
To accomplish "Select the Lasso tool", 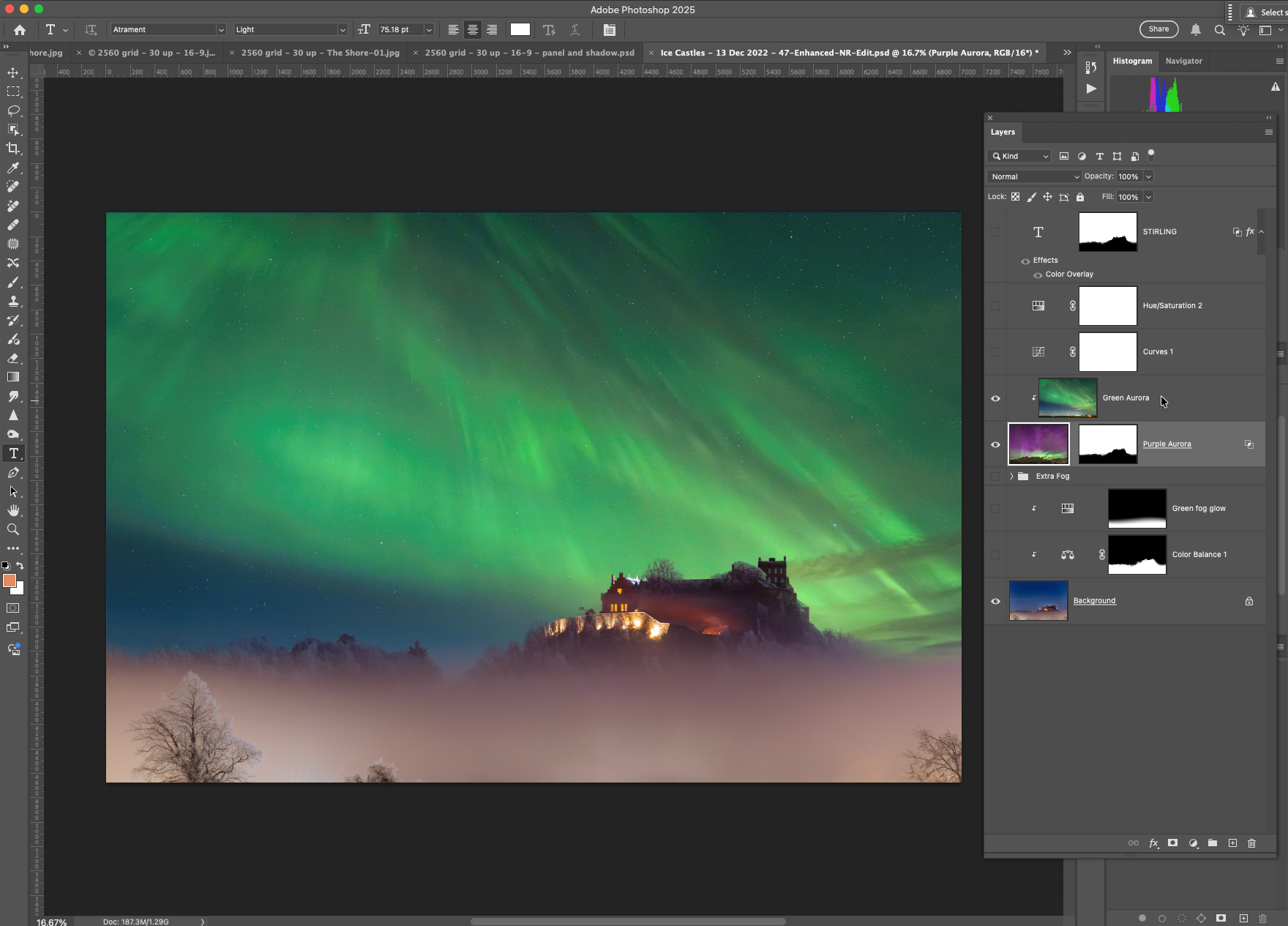I will point(13,111).
